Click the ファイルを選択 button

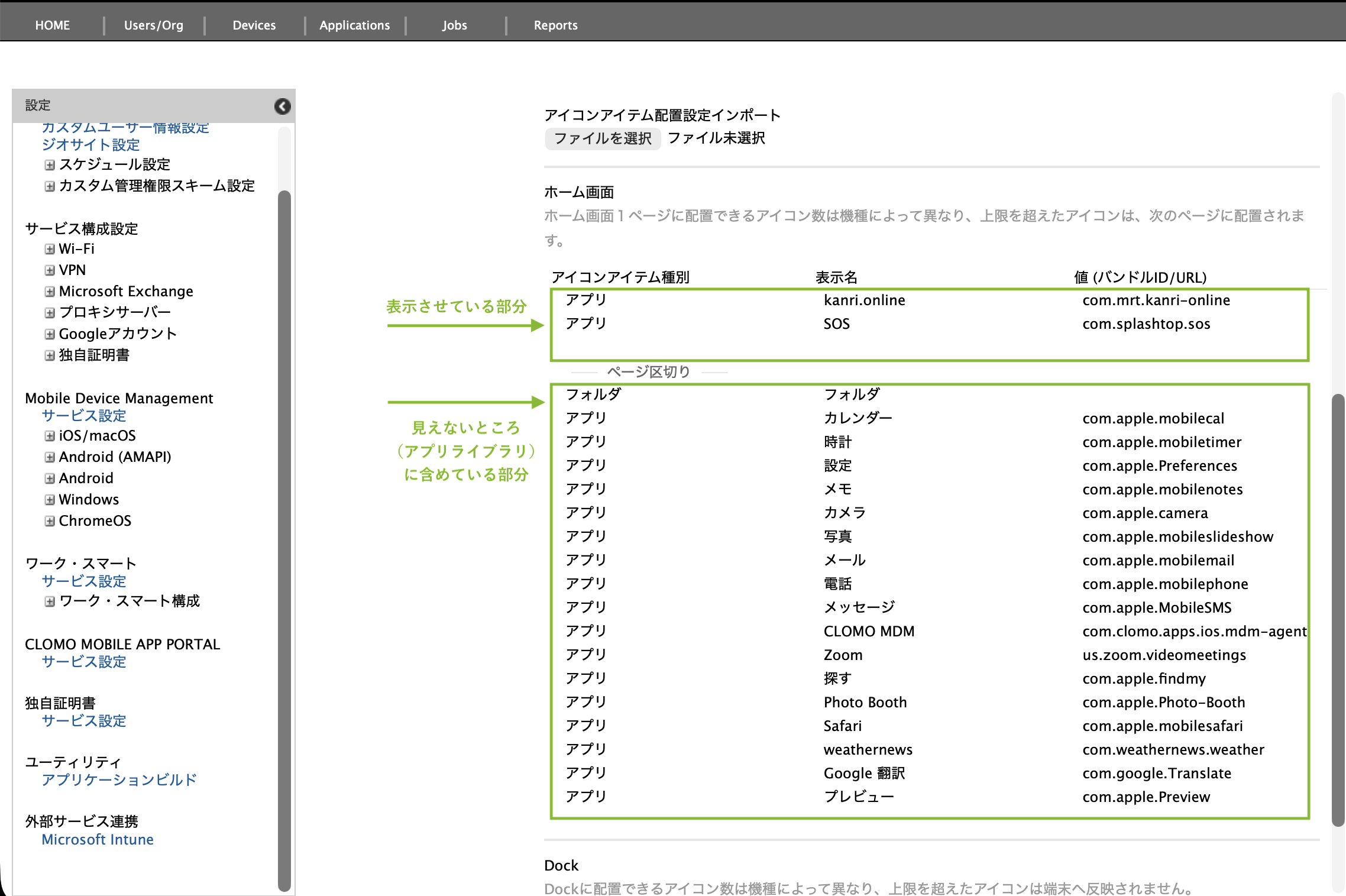(602, 138)
